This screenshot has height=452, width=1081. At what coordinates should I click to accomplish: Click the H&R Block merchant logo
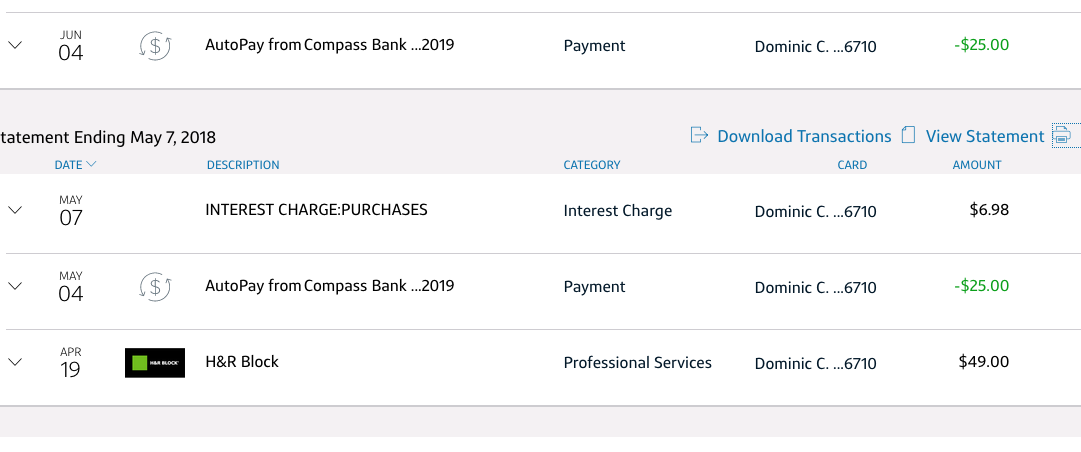[155, 363]
